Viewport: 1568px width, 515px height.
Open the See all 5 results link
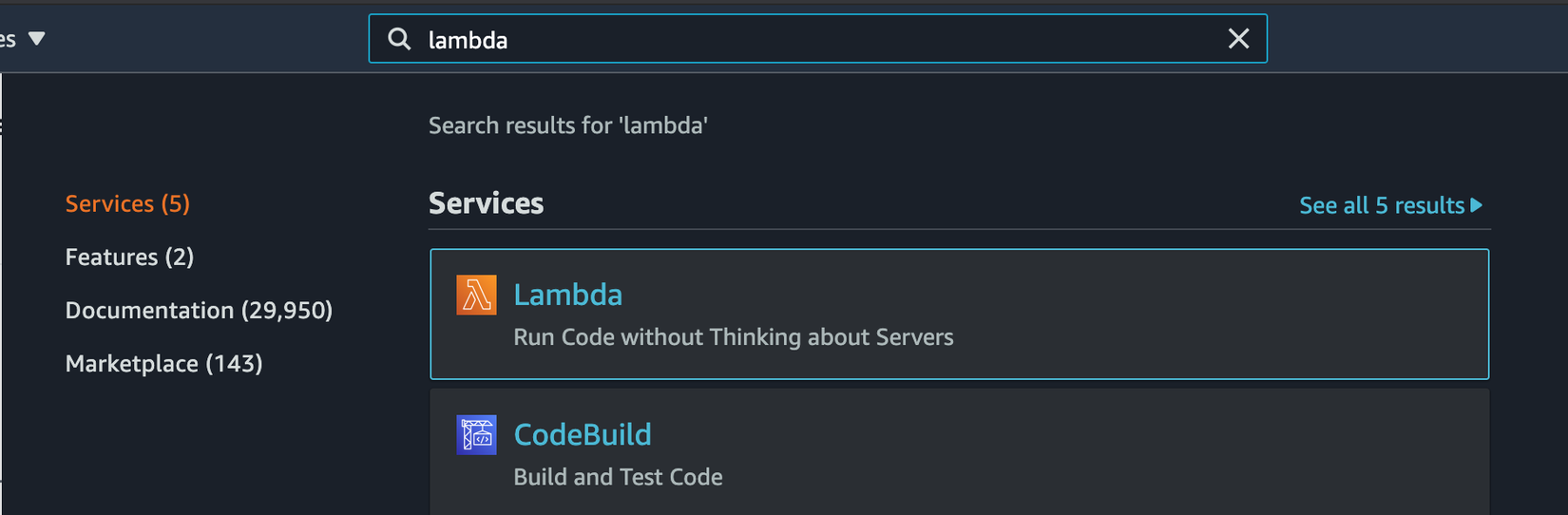point(1381,205)
